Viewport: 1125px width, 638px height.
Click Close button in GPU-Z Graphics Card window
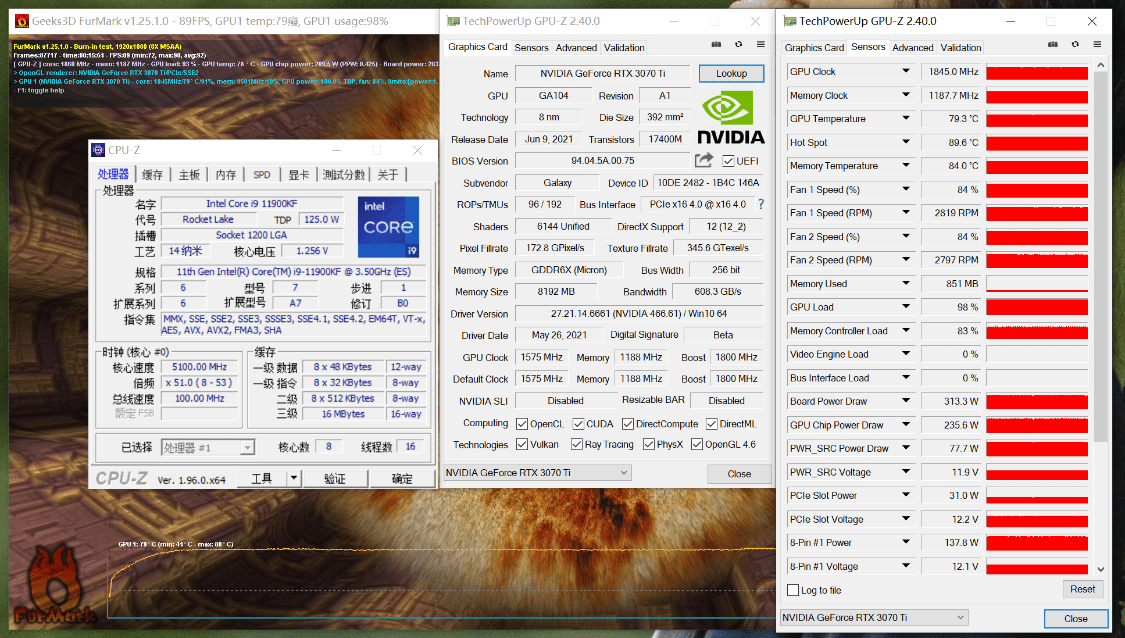(739, 474)
